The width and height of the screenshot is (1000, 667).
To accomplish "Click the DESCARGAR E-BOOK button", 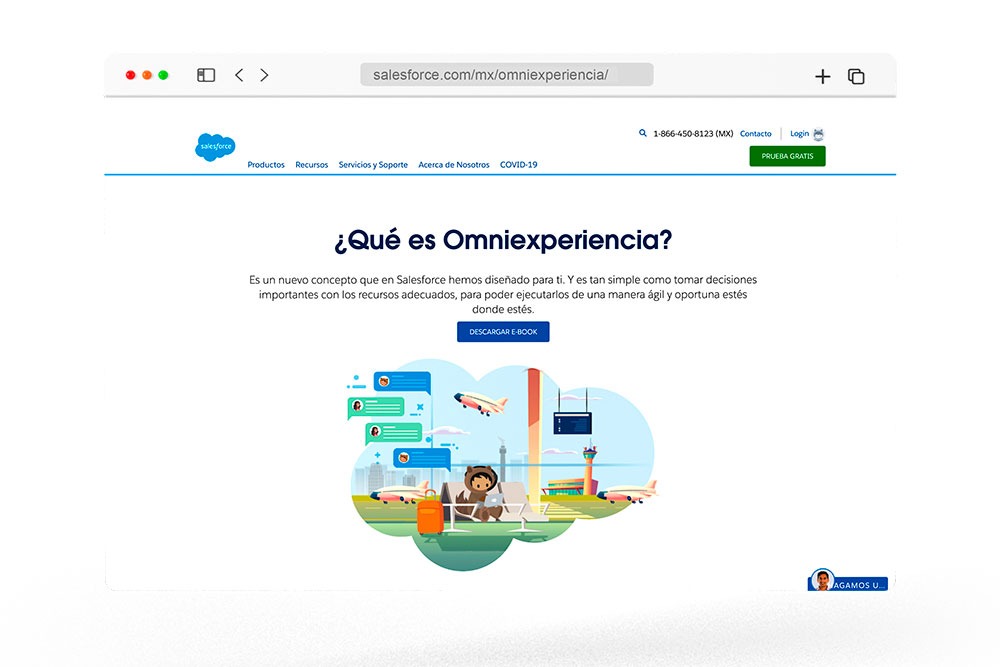I will 503,332.
